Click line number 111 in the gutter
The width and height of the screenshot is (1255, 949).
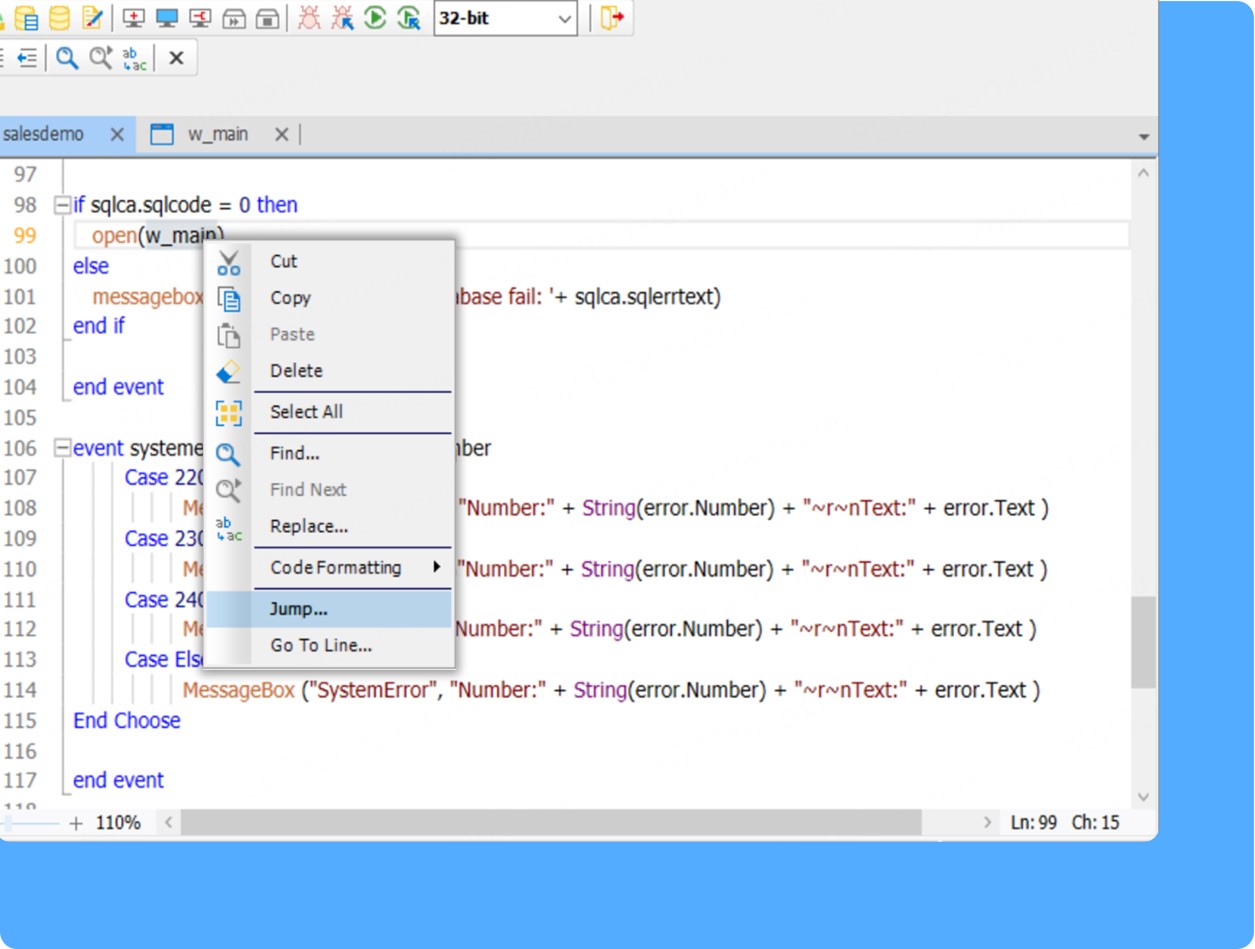click(20, 600)
